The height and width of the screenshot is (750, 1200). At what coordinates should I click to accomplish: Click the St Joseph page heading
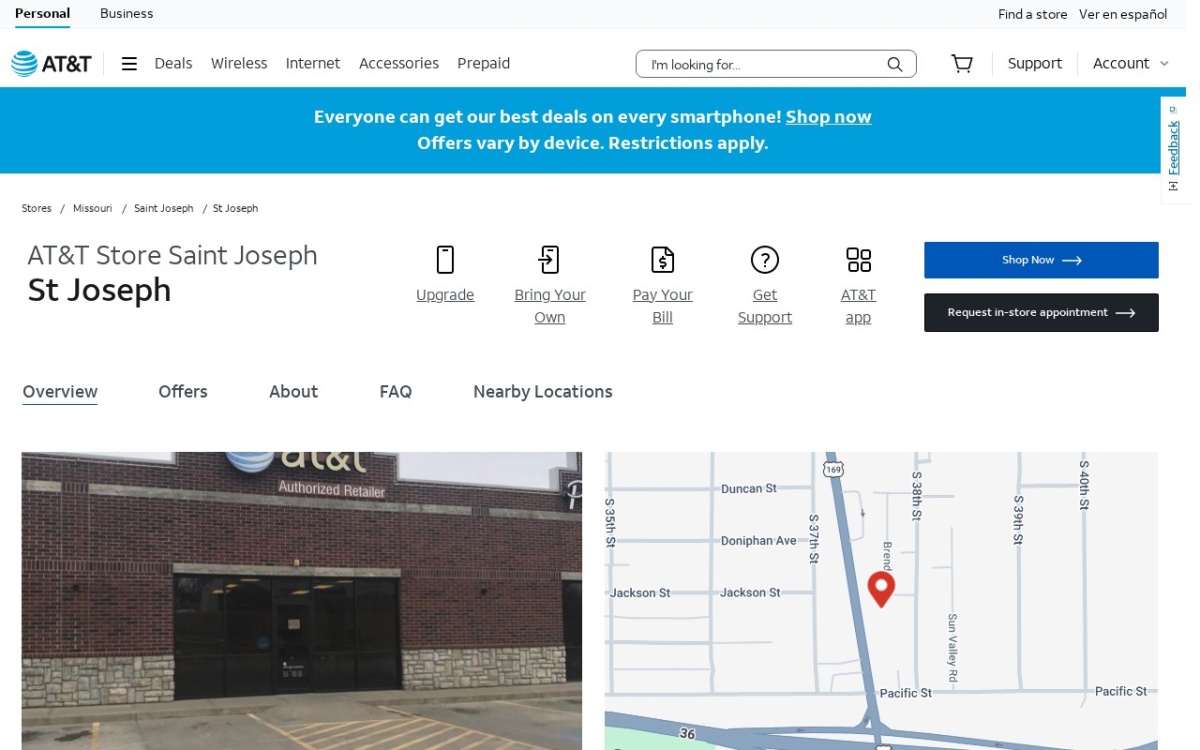pyautogui.click(x=99, y=290)
